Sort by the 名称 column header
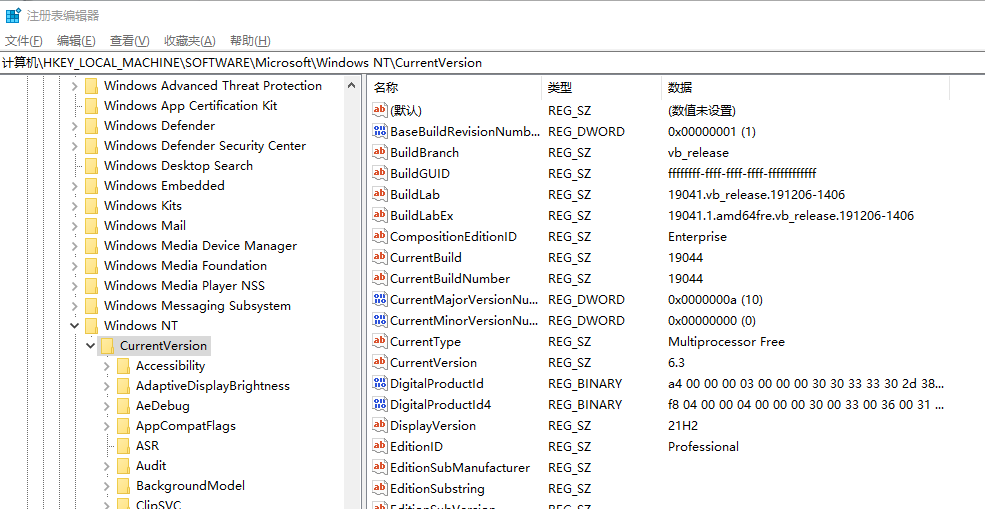Screen dimensions: 985x509 (455, 88)
